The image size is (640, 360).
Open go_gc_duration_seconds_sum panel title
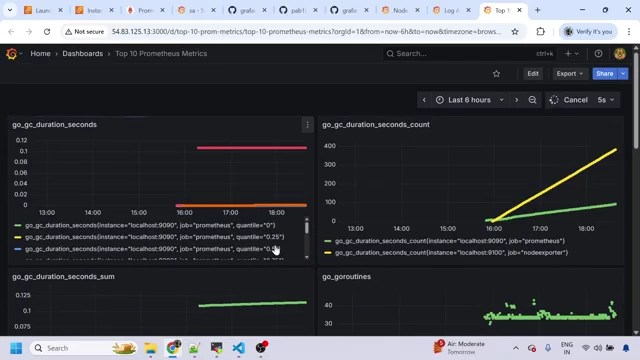tap(63, 277)
